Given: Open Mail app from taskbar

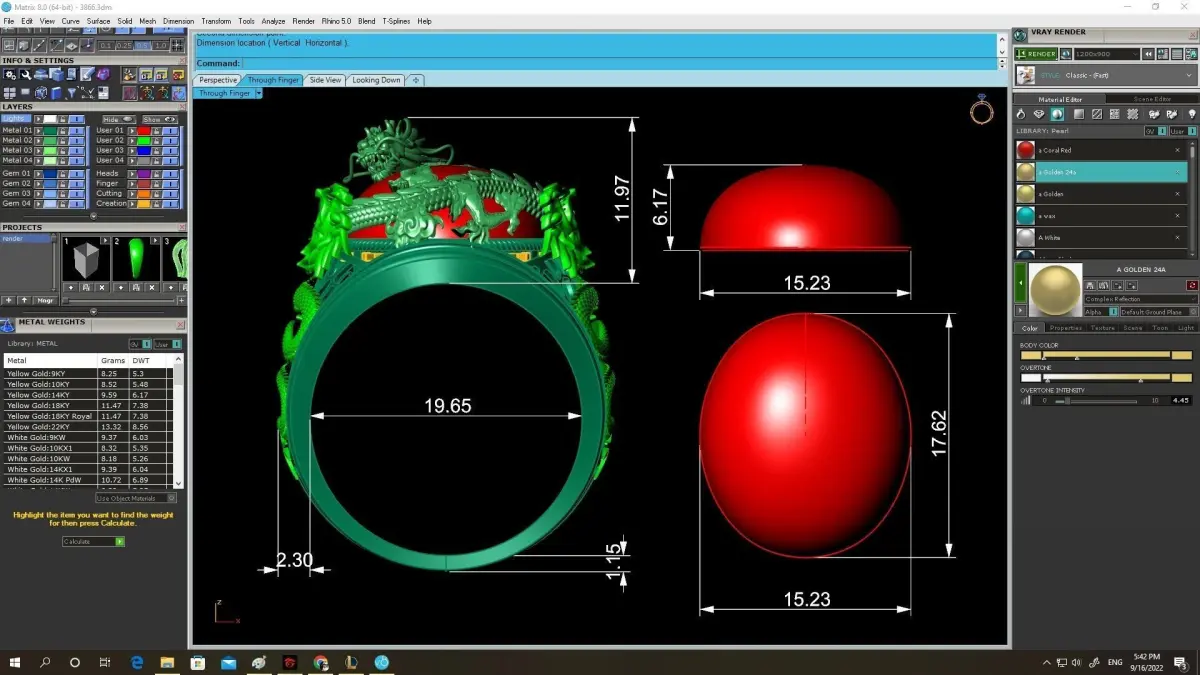Looking at the screenshot, I should [x=229, y=662].
